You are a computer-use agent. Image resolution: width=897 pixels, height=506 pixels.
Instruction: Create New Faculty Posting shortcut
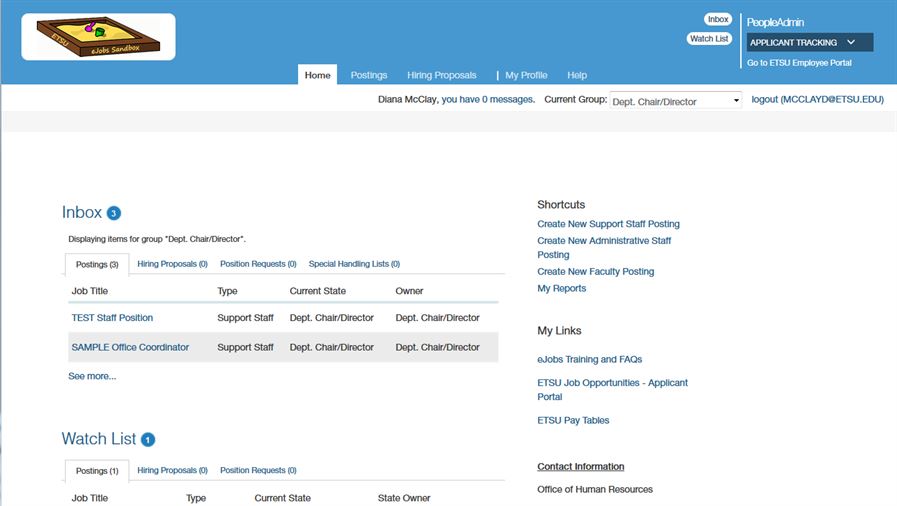coord(595,272)
